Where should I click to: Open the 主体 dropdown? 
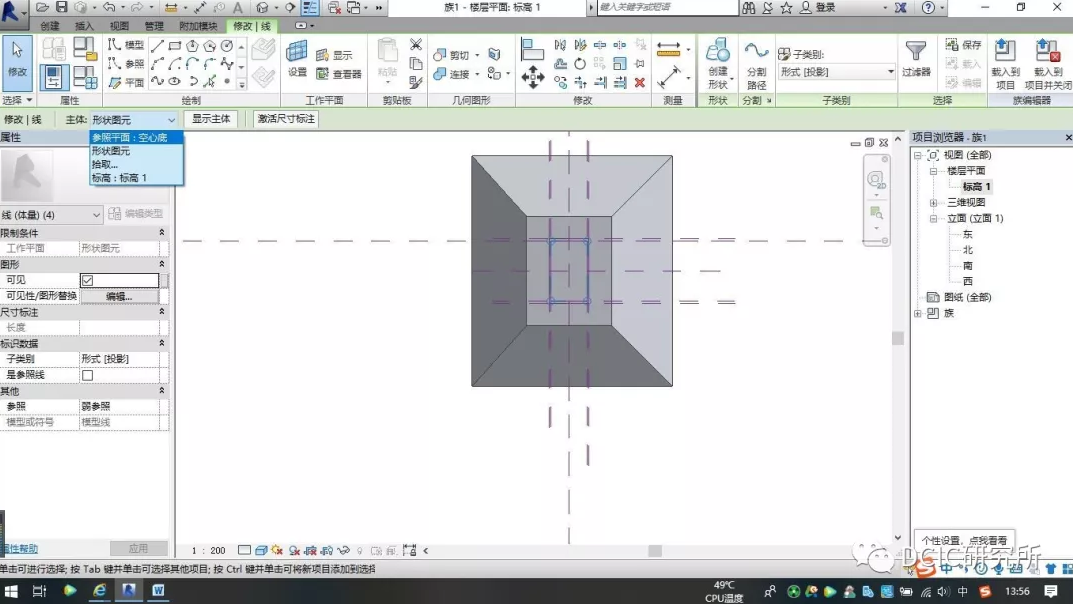tap(133, 120)
